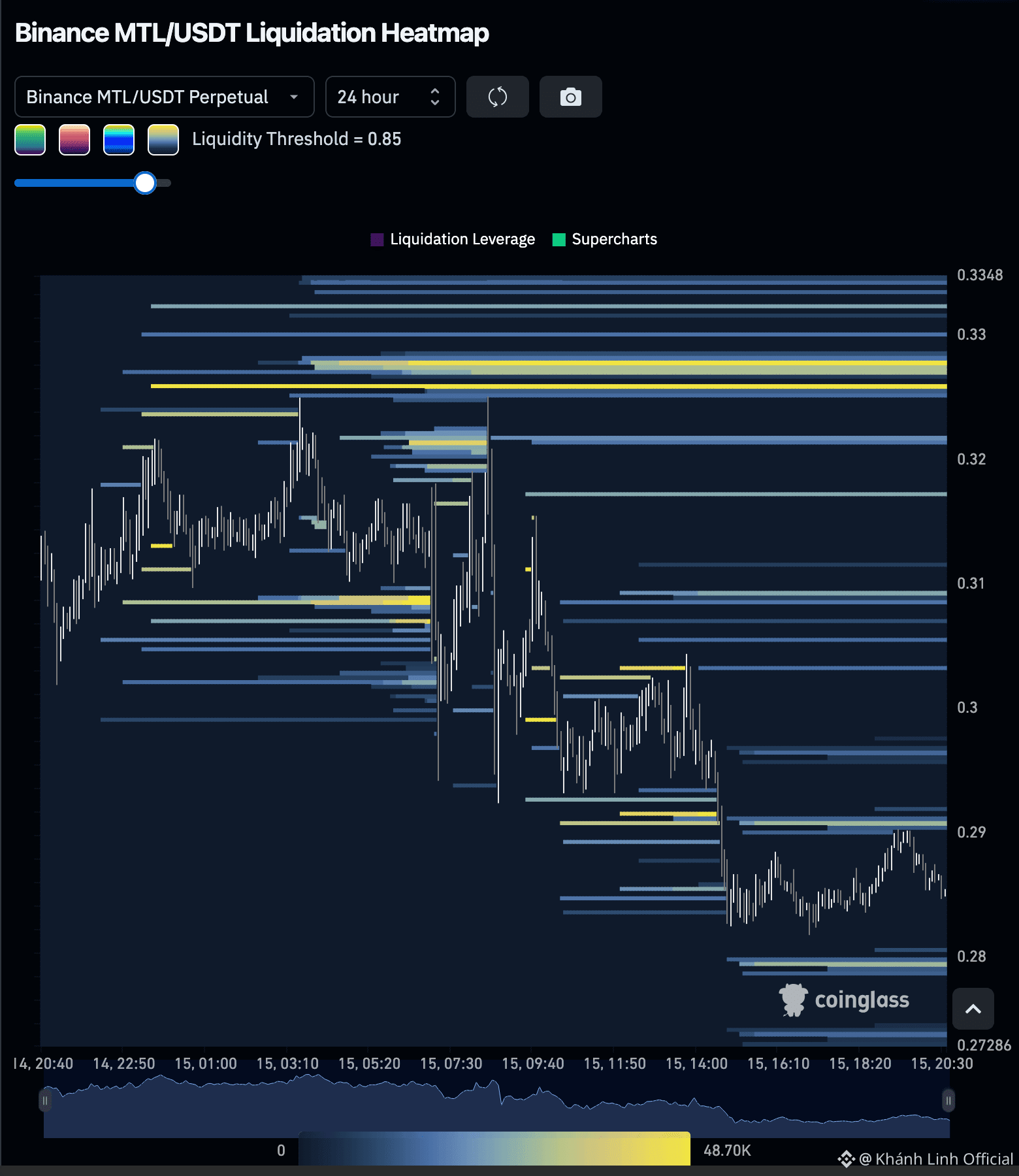1019x1176 pixels.
Task: Select the yellow-navy color scheme swatch
Action: point(163,140)
